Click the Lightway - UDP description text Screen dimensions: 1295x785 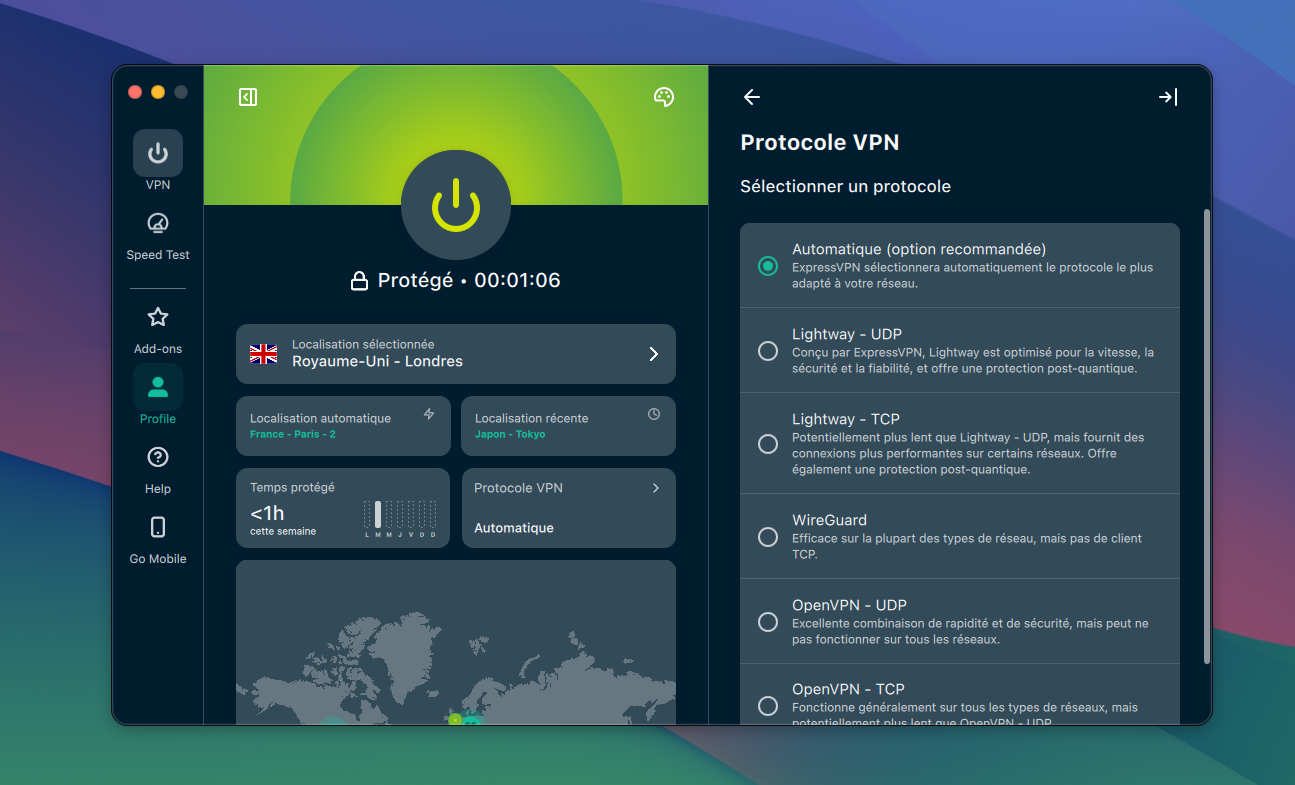tap(973, 361)
